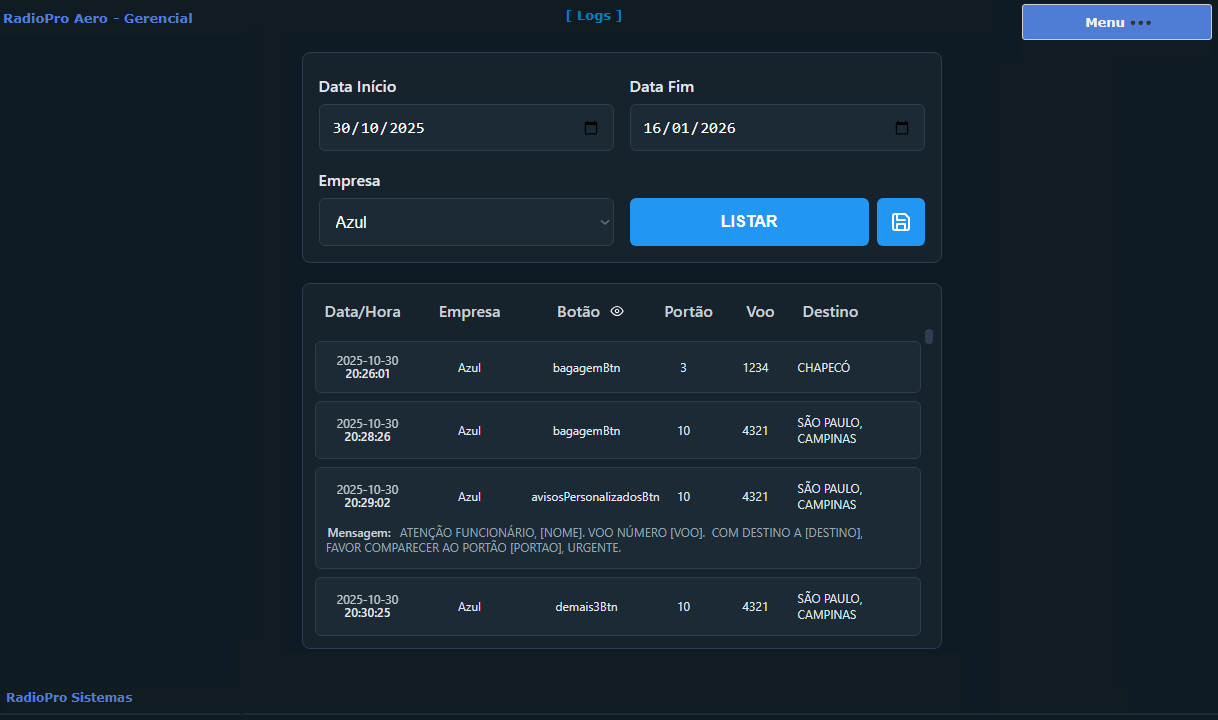1218x720 pixels.
Task: Toggle the eye icon beside Botão
Action: (617, 312)
